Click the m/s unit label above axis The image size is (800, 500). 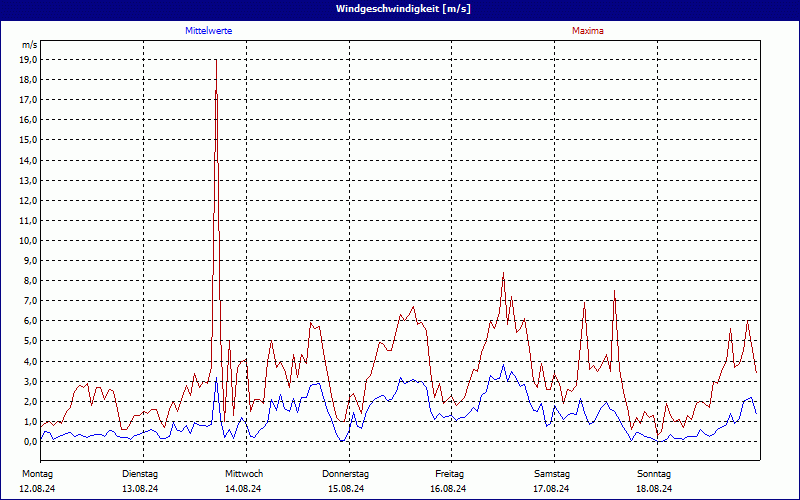click(29, 45)
